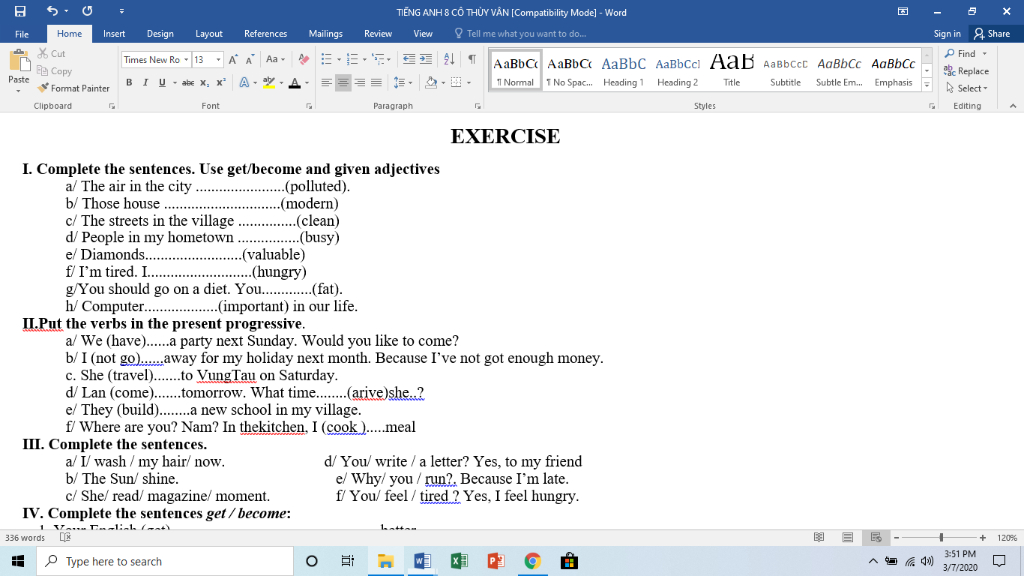Viewport: 1024px width, 576px height.
Task: Toggle bold formatting
Action: [129, 83]
